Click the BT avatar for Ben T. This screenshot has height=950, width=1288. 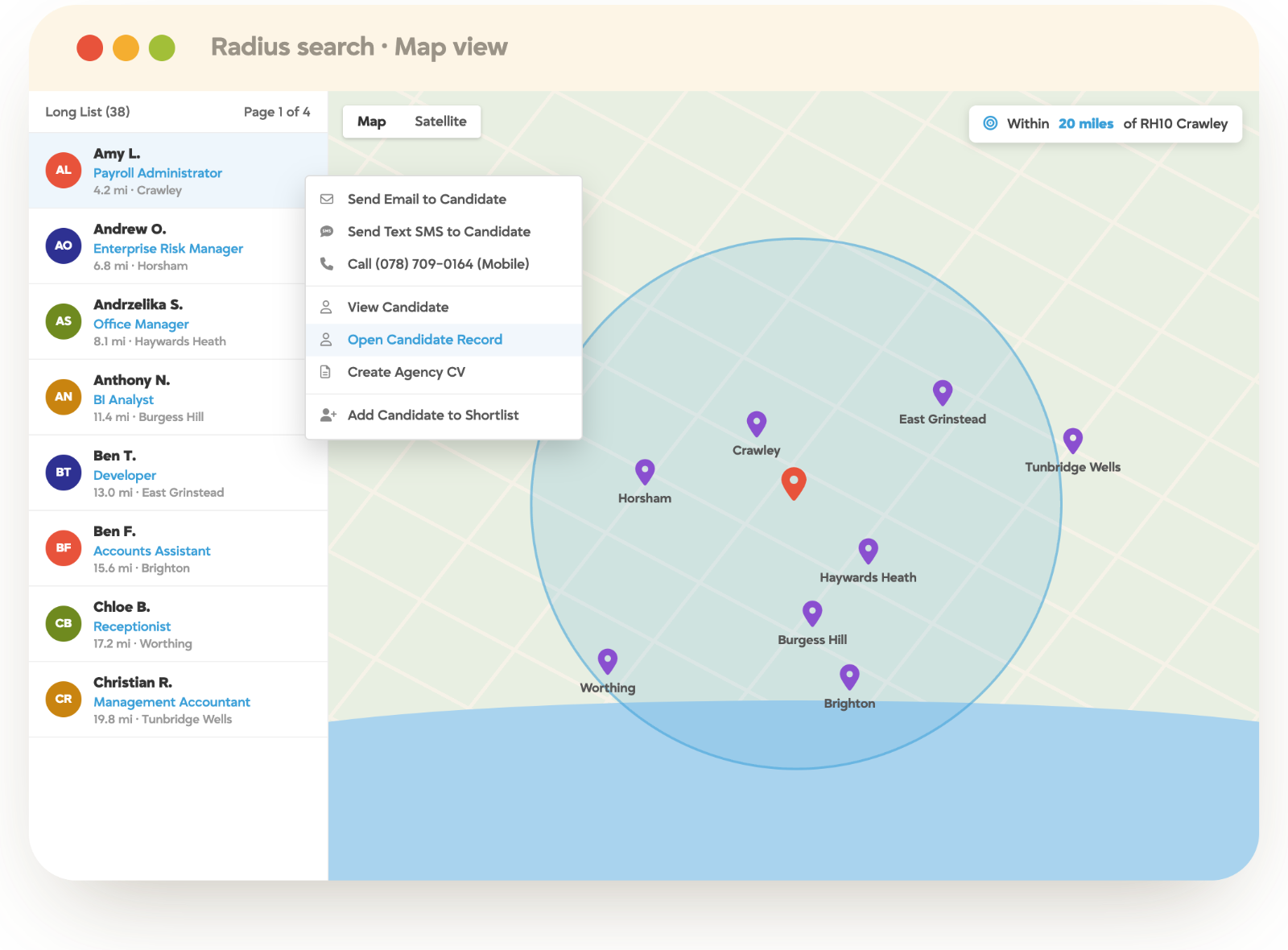(64, 473)
